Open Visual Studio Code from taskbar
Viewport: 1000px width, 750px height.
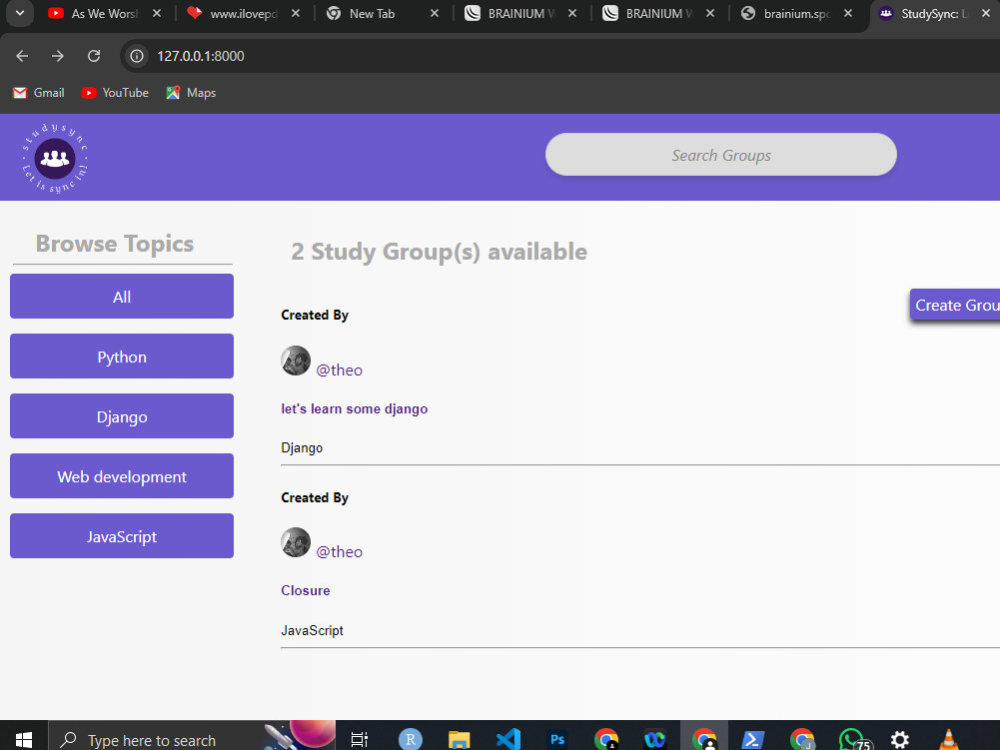point(508,739)
